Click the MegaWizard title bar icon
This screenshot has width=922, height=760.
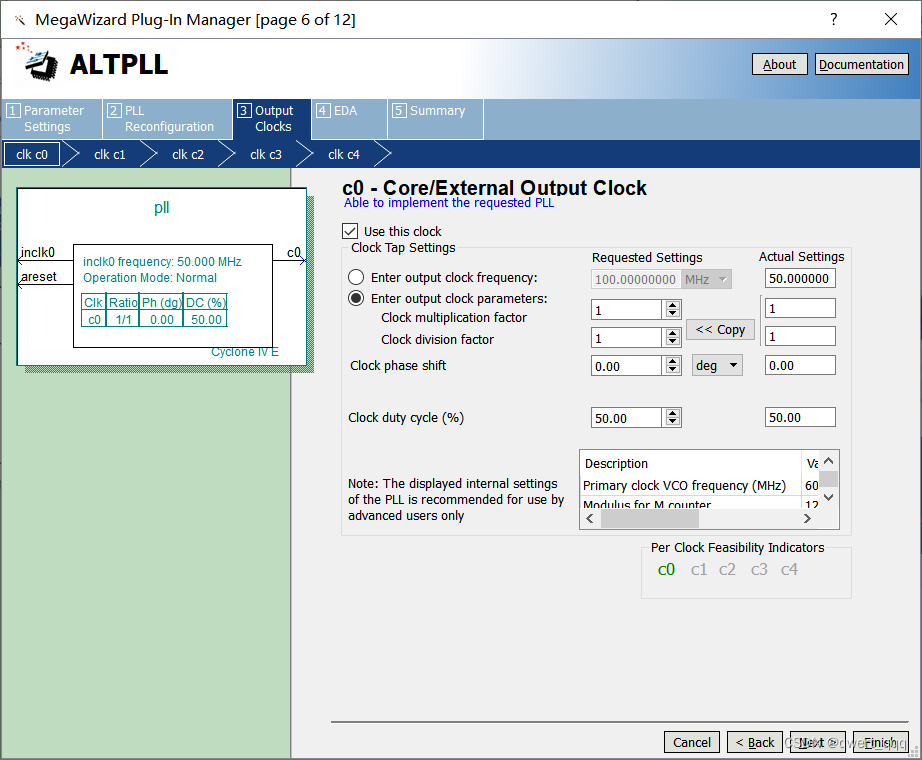pyautogui.click(x=20, y=20)
